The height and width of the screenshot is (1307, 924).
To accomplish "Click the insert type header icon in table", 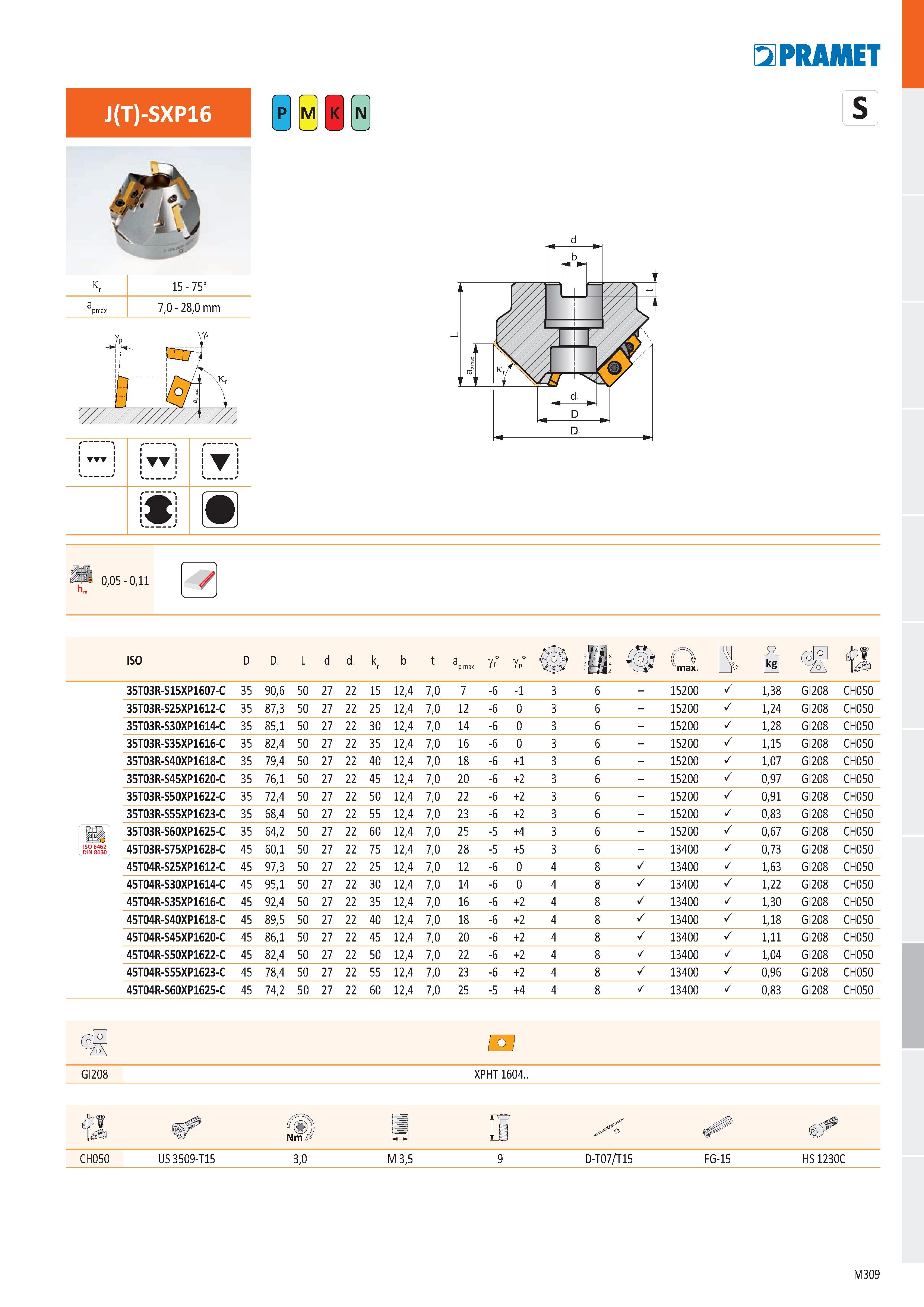I will click(814, 660).
